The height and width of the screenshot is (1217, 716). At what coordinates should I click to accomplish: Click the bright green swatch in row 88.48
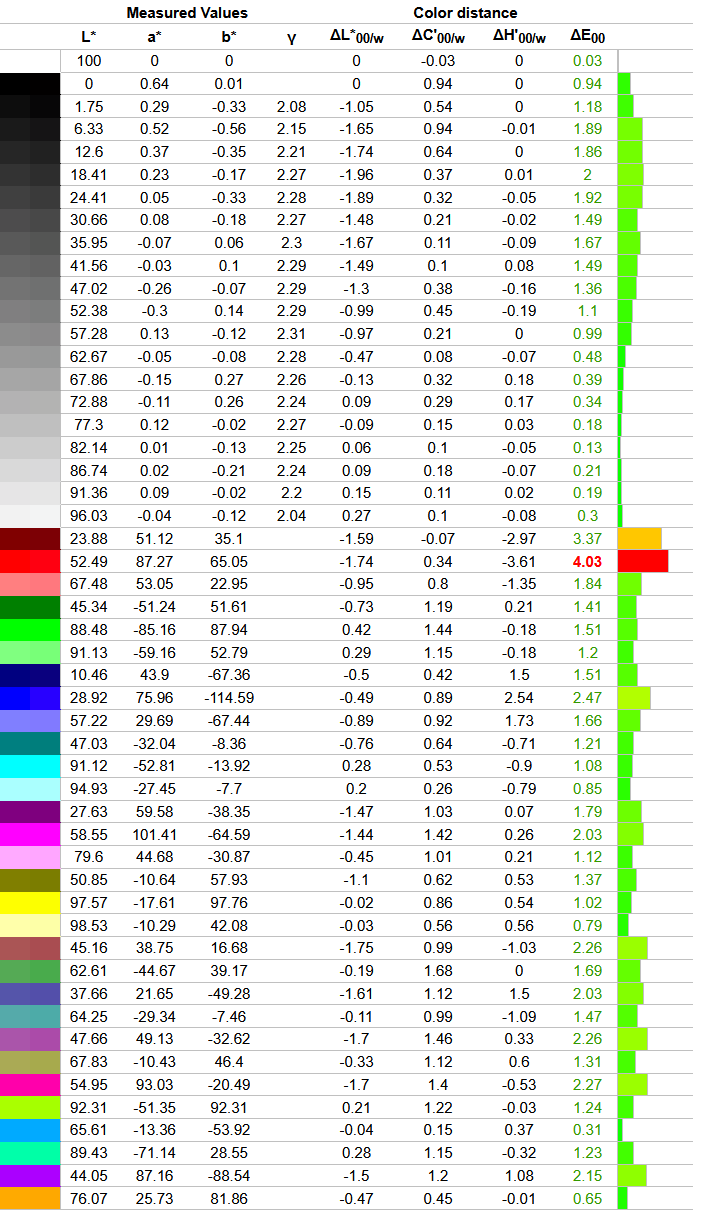[x=30, y=630]
